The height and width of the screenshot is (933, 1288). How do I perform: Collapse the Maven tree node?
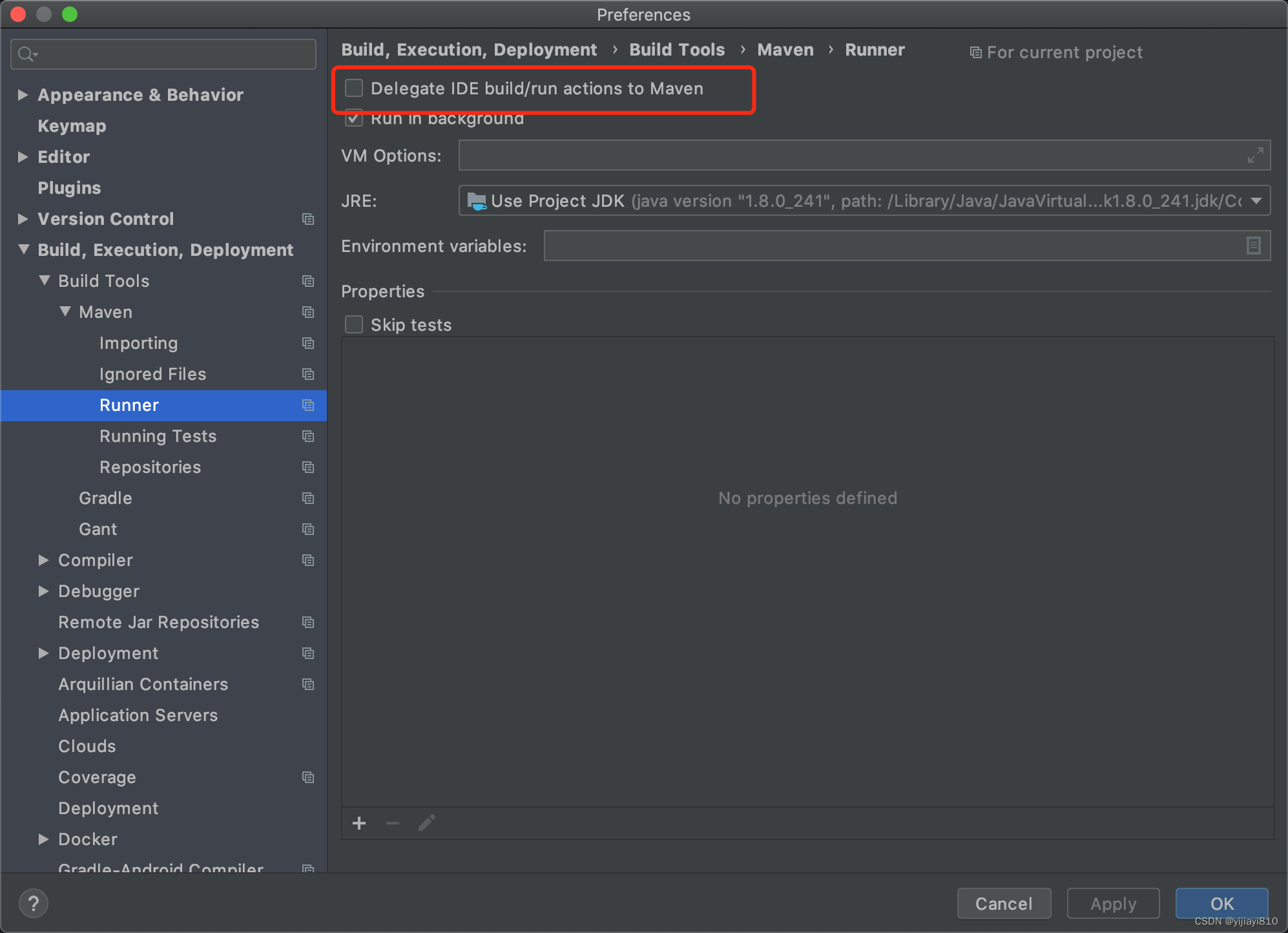65,312
